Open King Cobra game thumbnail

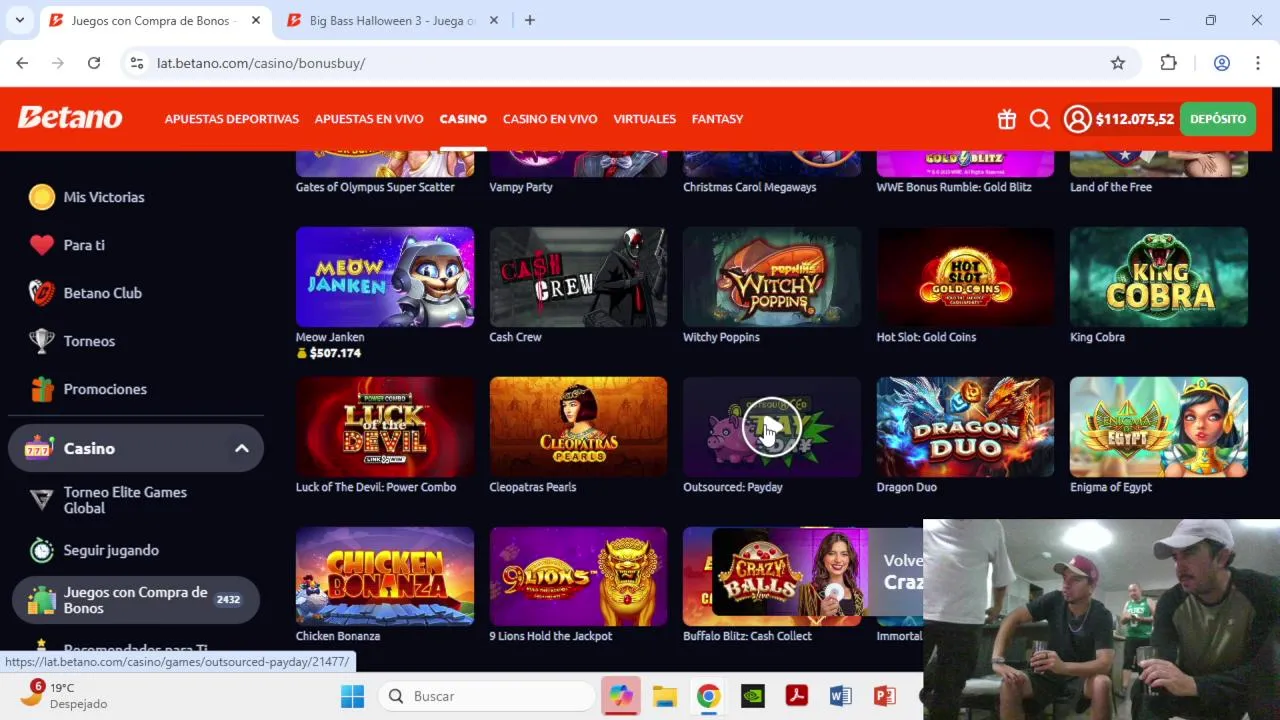coord(1159,277)
